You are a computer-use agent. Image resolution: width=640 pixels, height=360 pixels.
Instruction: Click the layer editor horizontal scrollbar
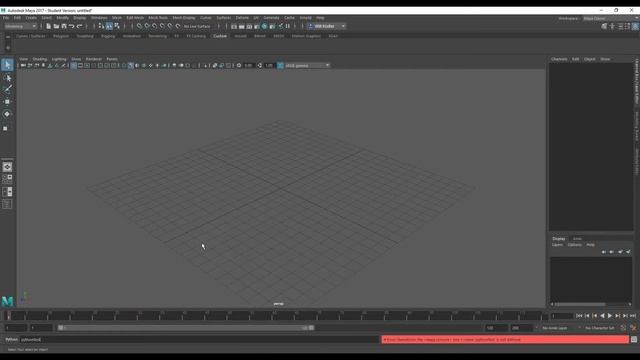[580, 304]
